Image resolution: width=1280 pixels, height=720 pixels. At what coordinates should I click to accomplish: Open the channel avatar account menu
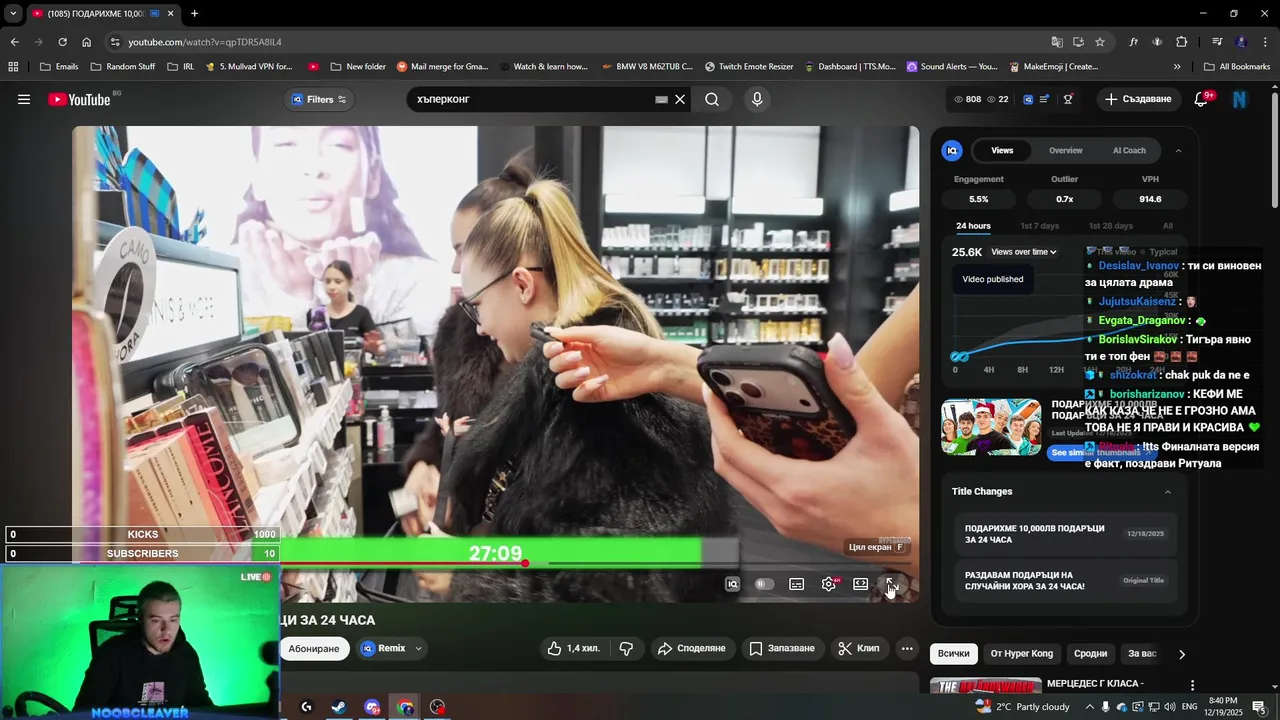(x=1240, y=99)
